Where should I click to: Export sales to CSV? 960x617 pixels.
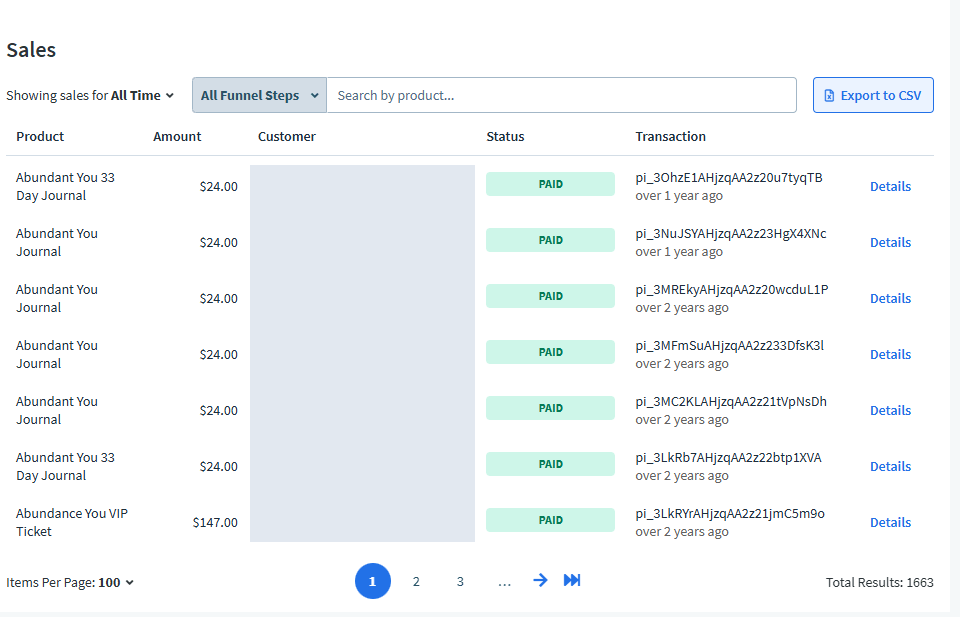click(x=873, y=95)
